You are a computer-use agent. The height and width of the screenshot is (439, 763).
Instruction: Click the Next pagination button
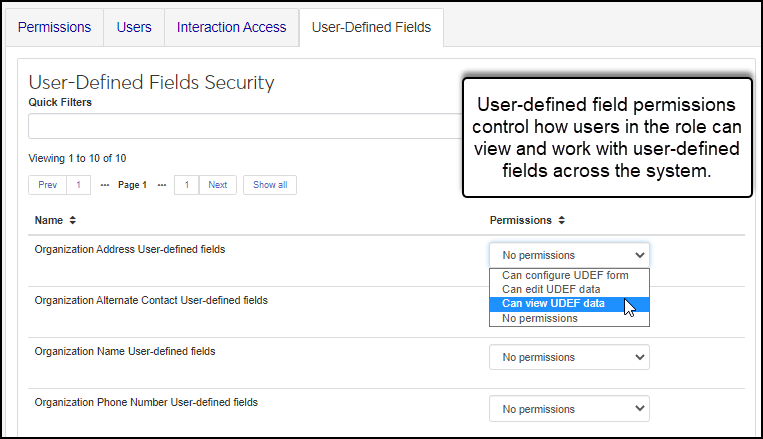[x=217, y=185]
